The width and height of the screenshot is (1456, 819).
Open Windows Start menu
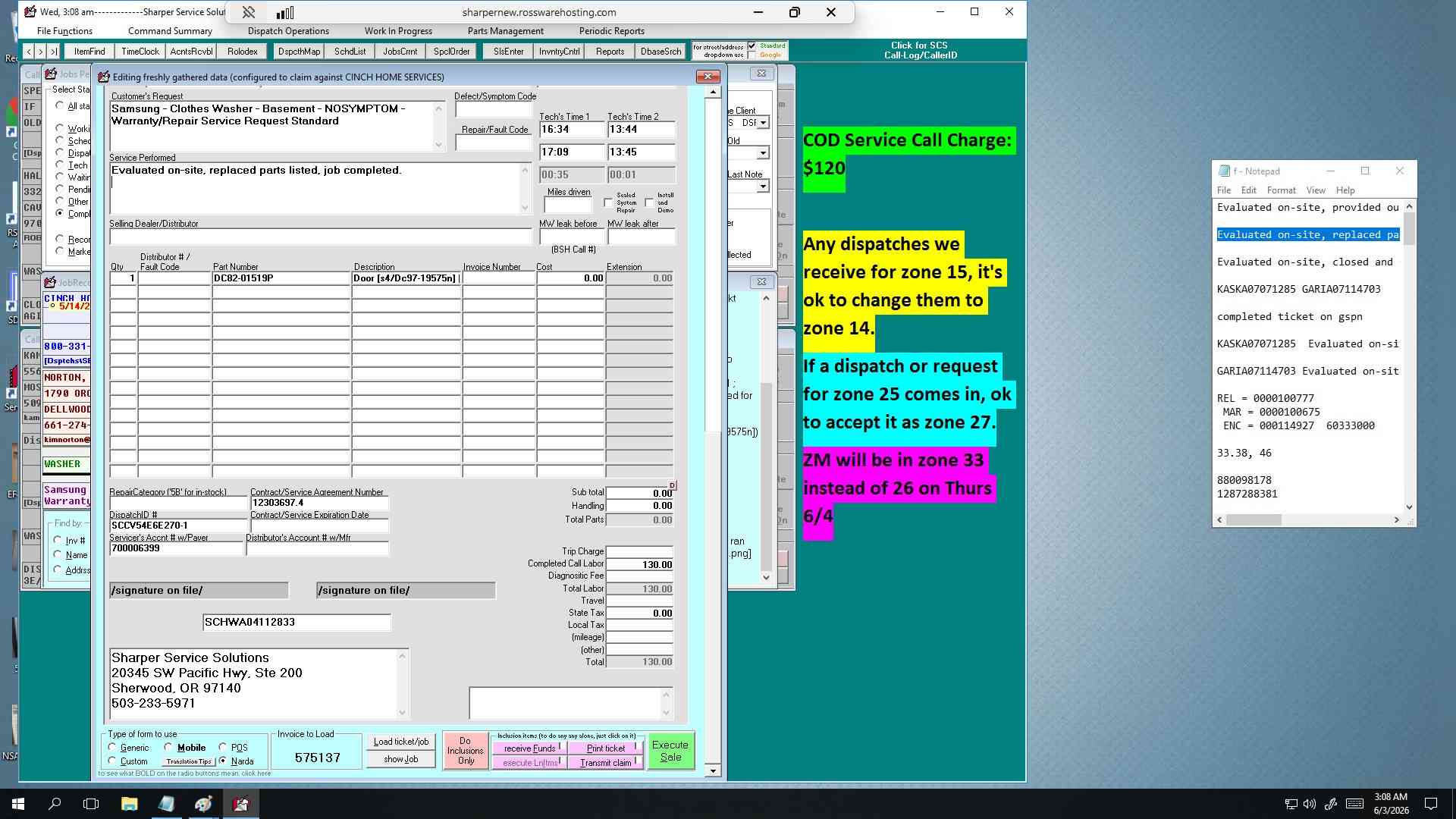coord(18,804)
